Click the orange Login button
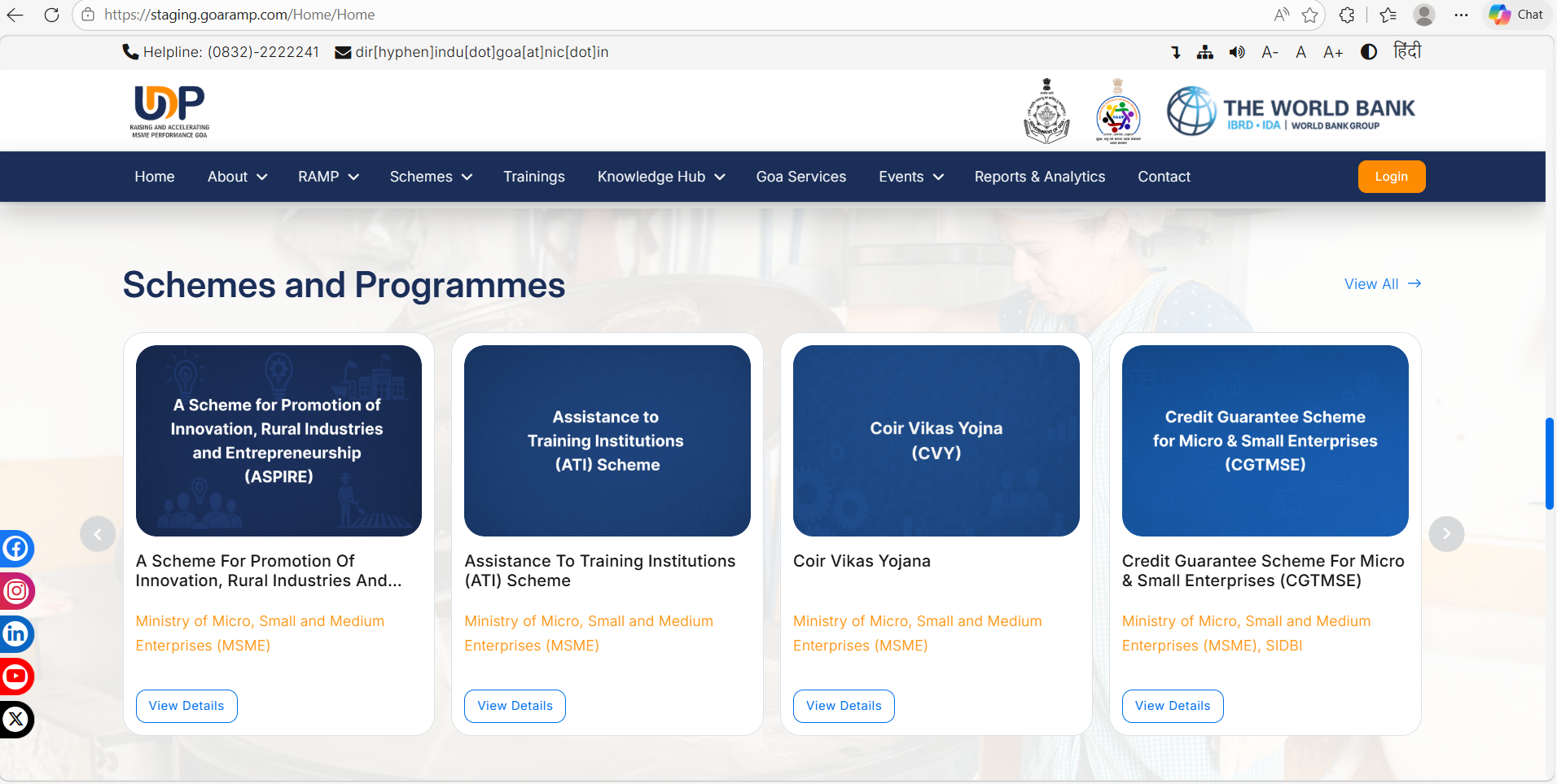The height and width of the screenshot is (784, 1557). click(1392, 177)
